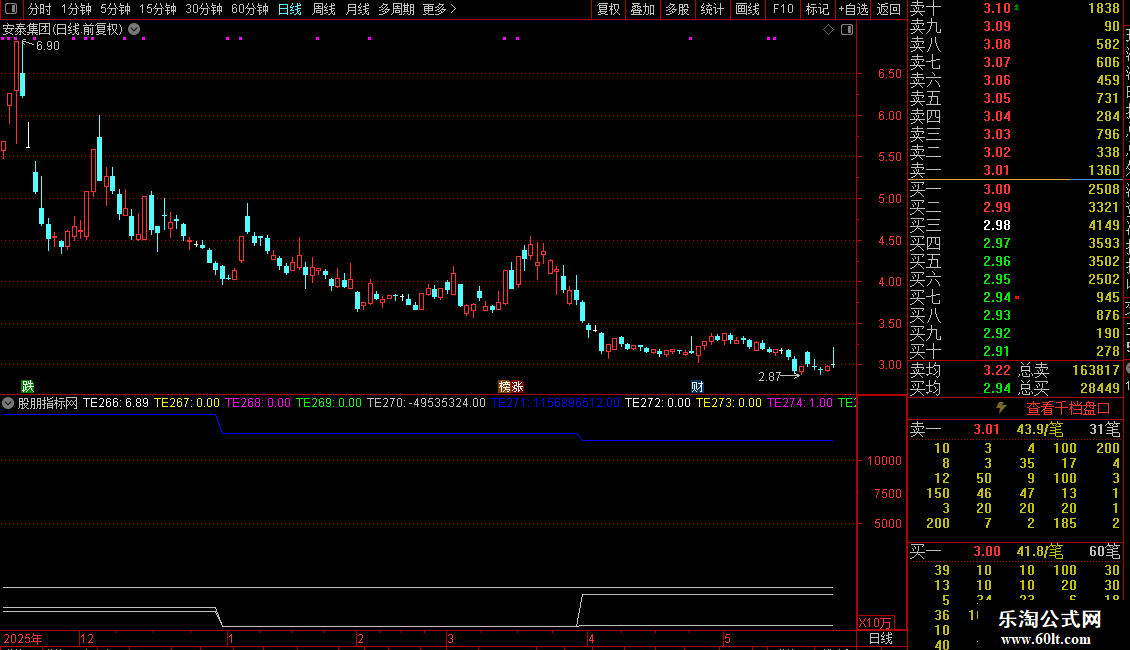Switch to the 分时 intraday view
Image resolution: width=1130 pixels, height=650 pixels.
pos(40,9)
